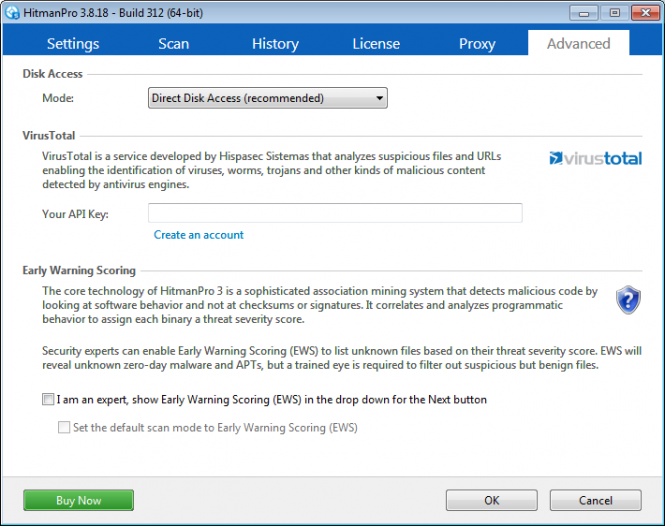This screenshot has width=665, height=526.
Task: Open the History tab
Action: [x=275, y=44]
